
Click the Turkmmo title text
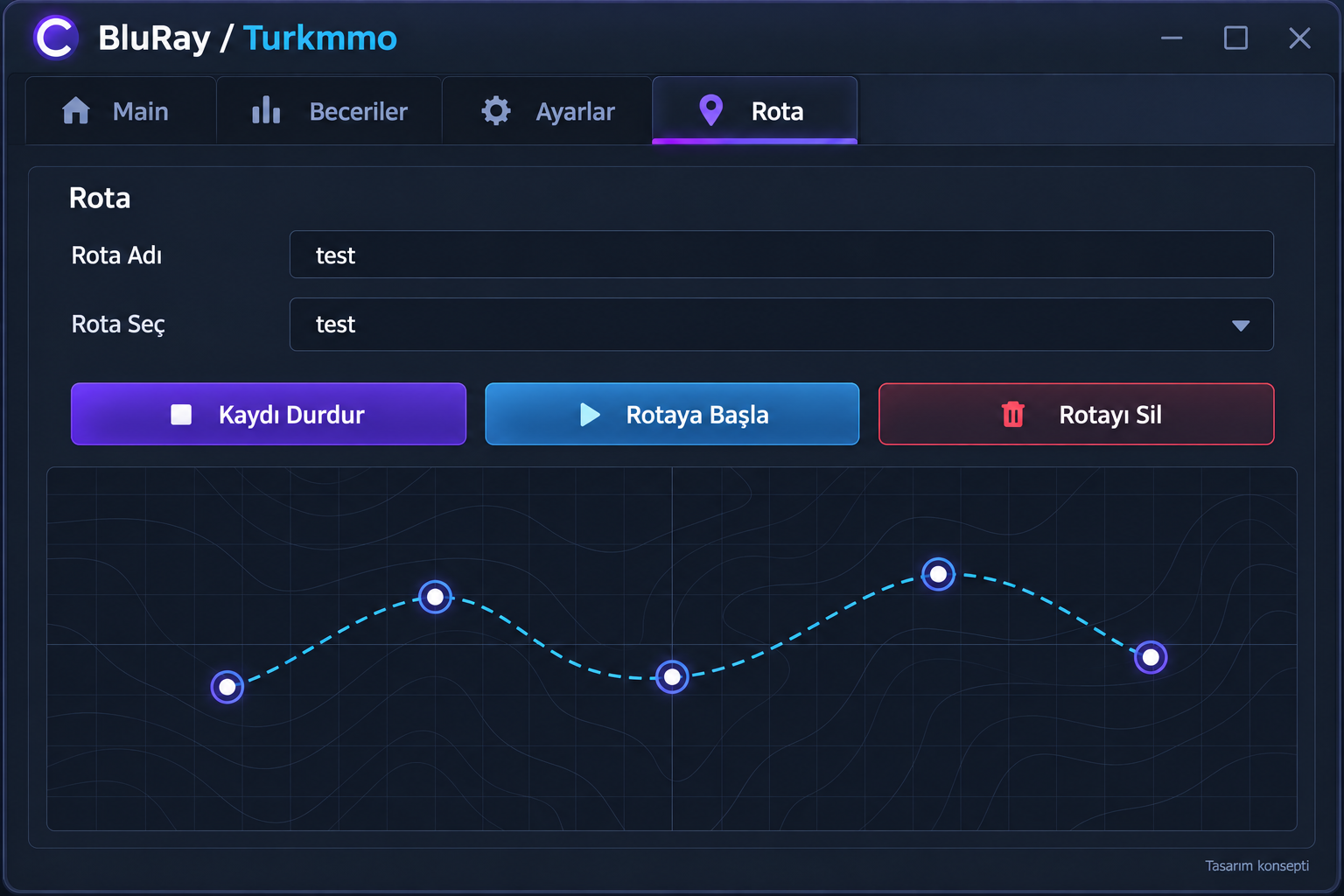[319, 38]
